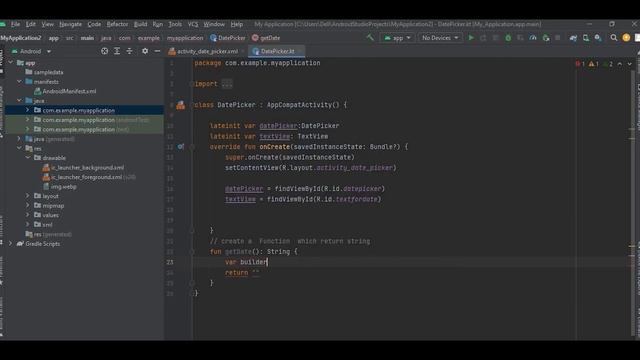
Task: Click Select Opened File target icon
Action: [x=104, y=51]
